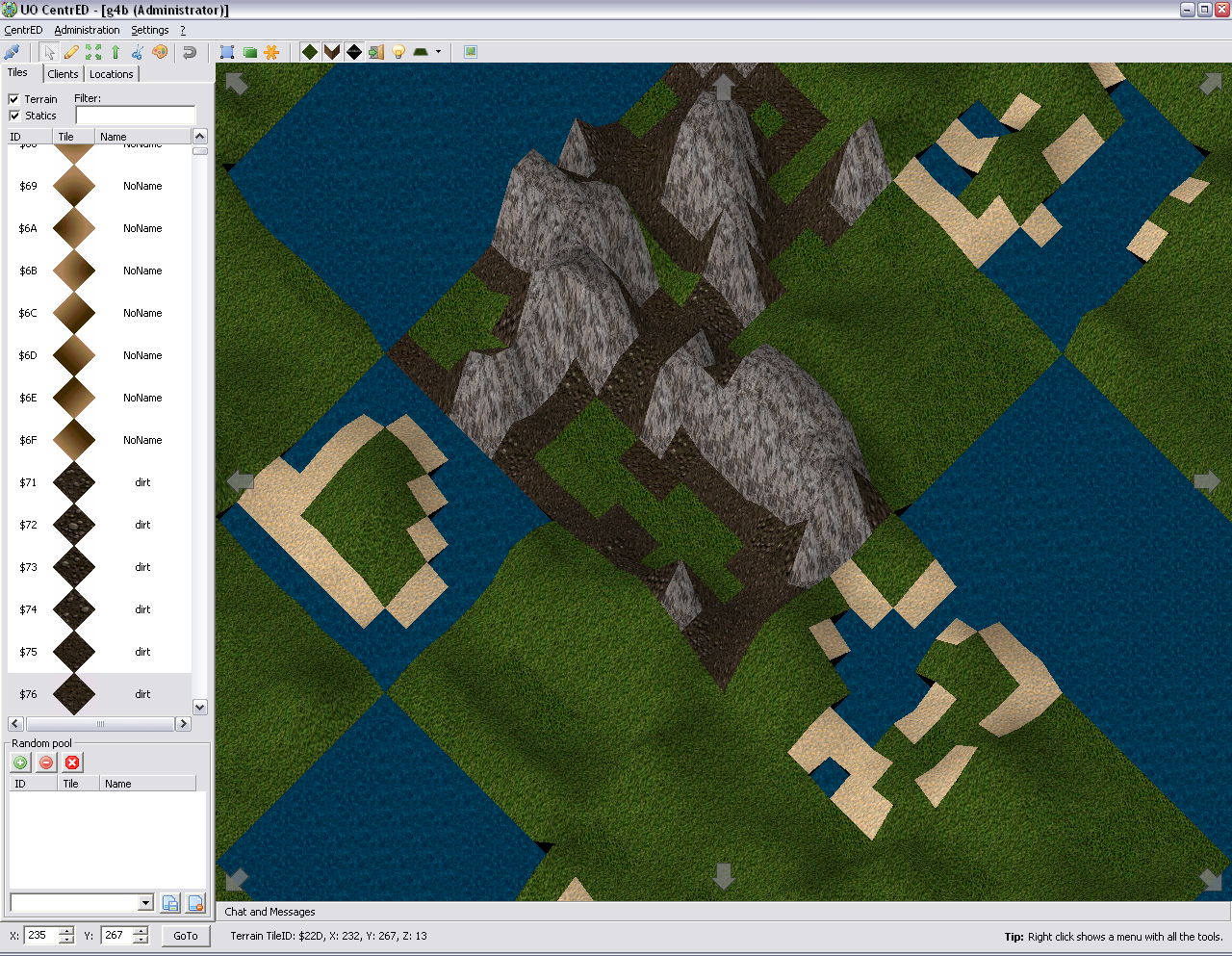Switch to the Locations tab
The width and height of the screenshot is (1232, 956).
click(112, 74)
